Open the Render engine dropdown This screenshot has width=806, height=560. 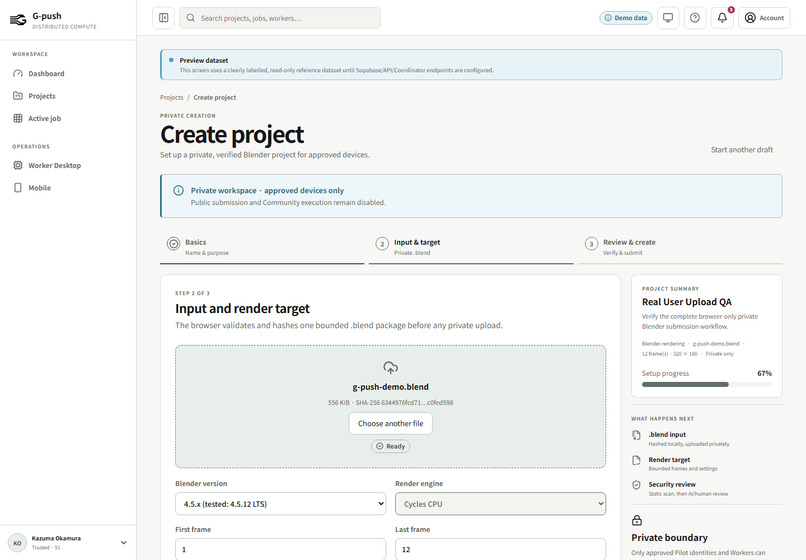(x=501, y=504)
